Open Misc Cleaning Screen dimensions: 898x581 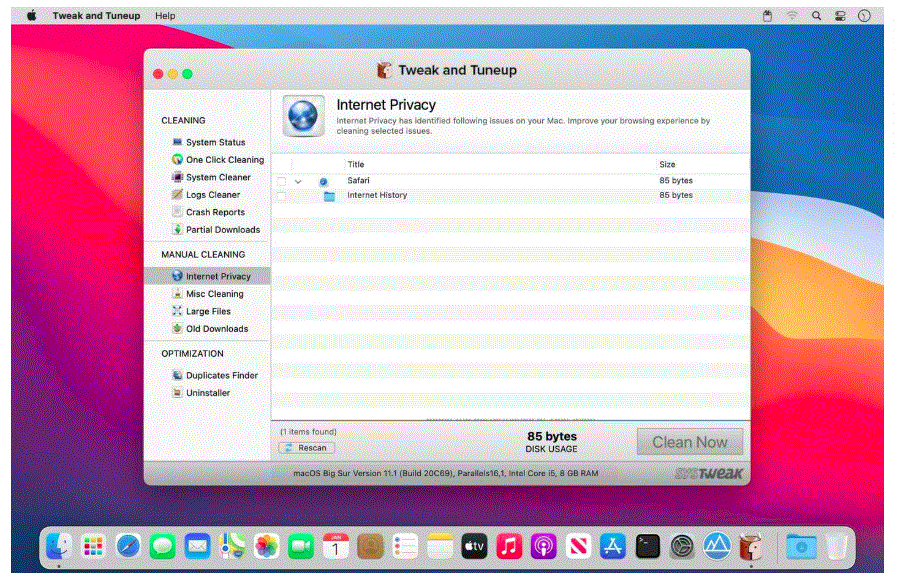click(x=207, y=294)
